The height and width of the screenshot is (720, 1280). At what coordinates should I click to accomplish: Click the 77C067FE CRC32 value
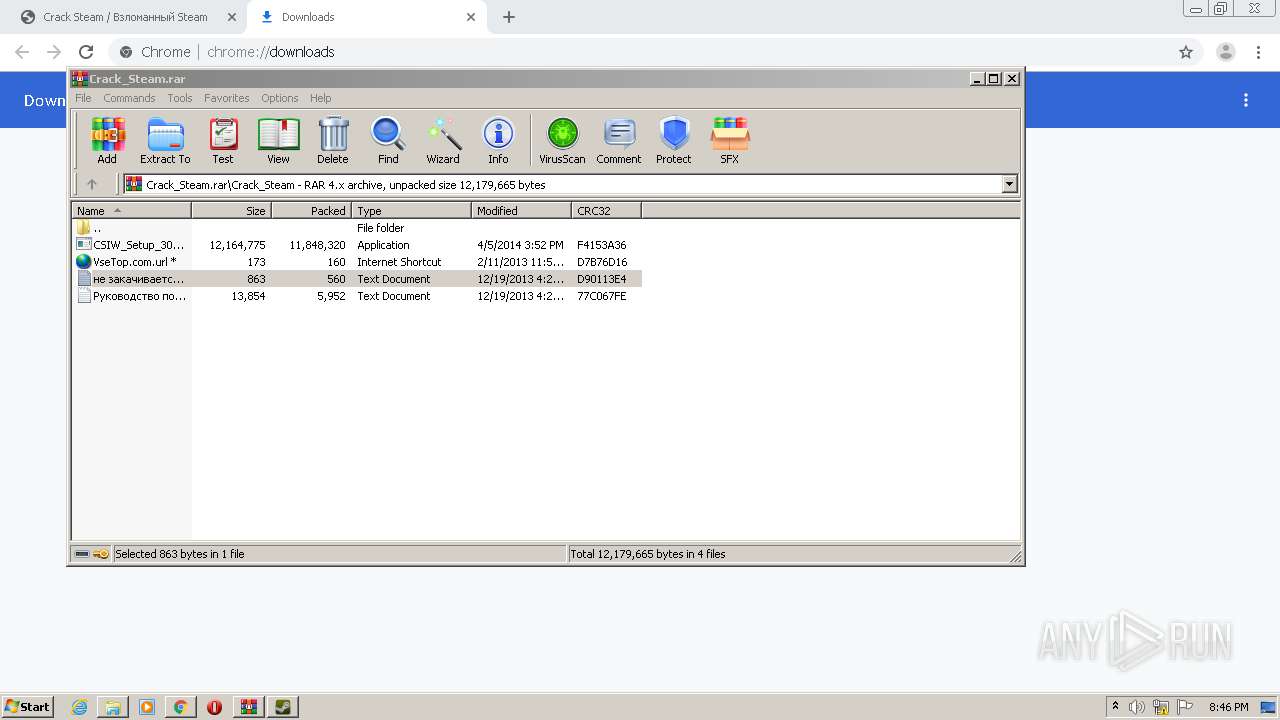tap(602, 296)
